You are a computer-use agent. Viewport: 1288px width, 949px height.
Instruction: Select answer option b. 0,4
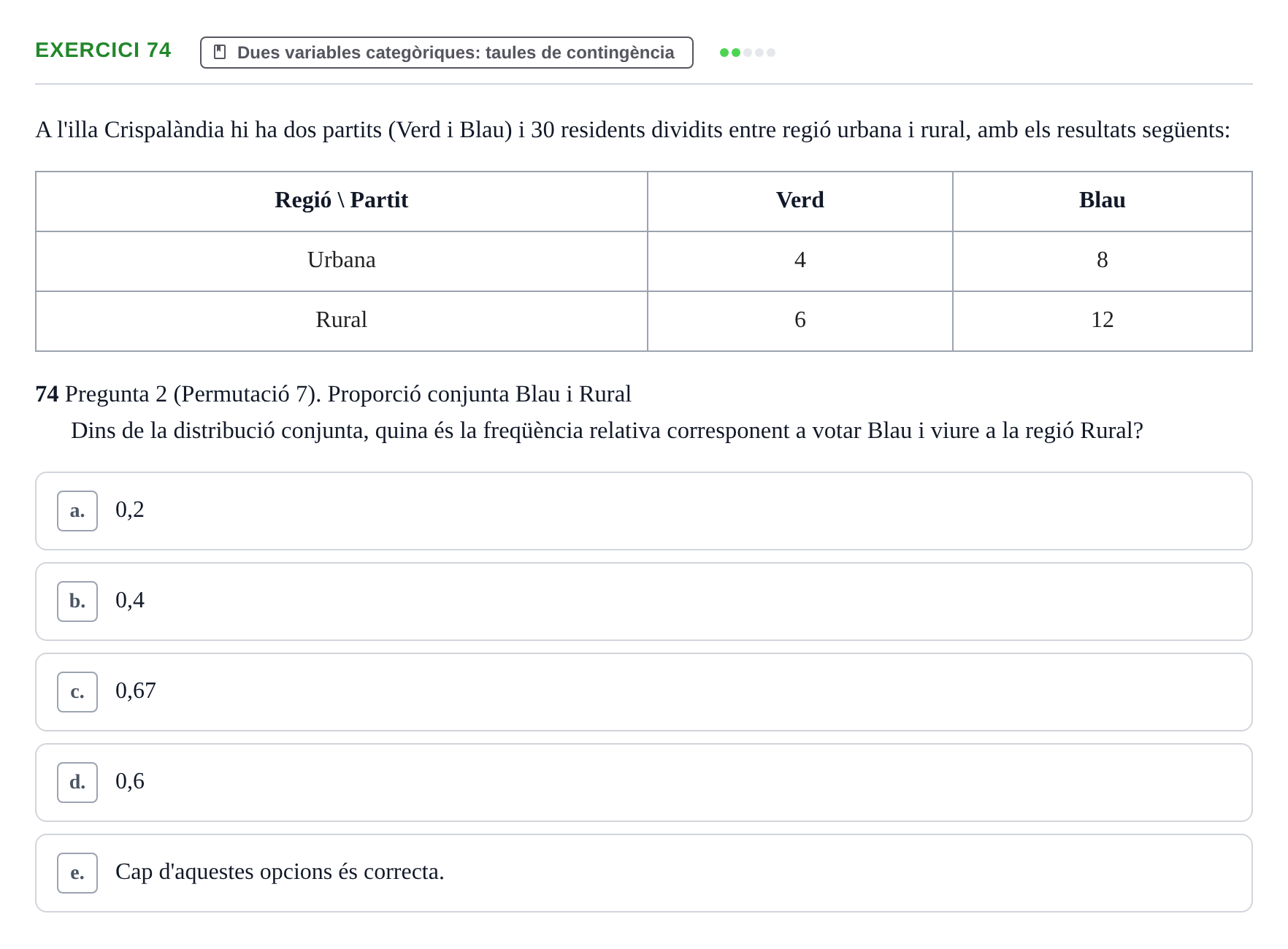pos(643,602)
